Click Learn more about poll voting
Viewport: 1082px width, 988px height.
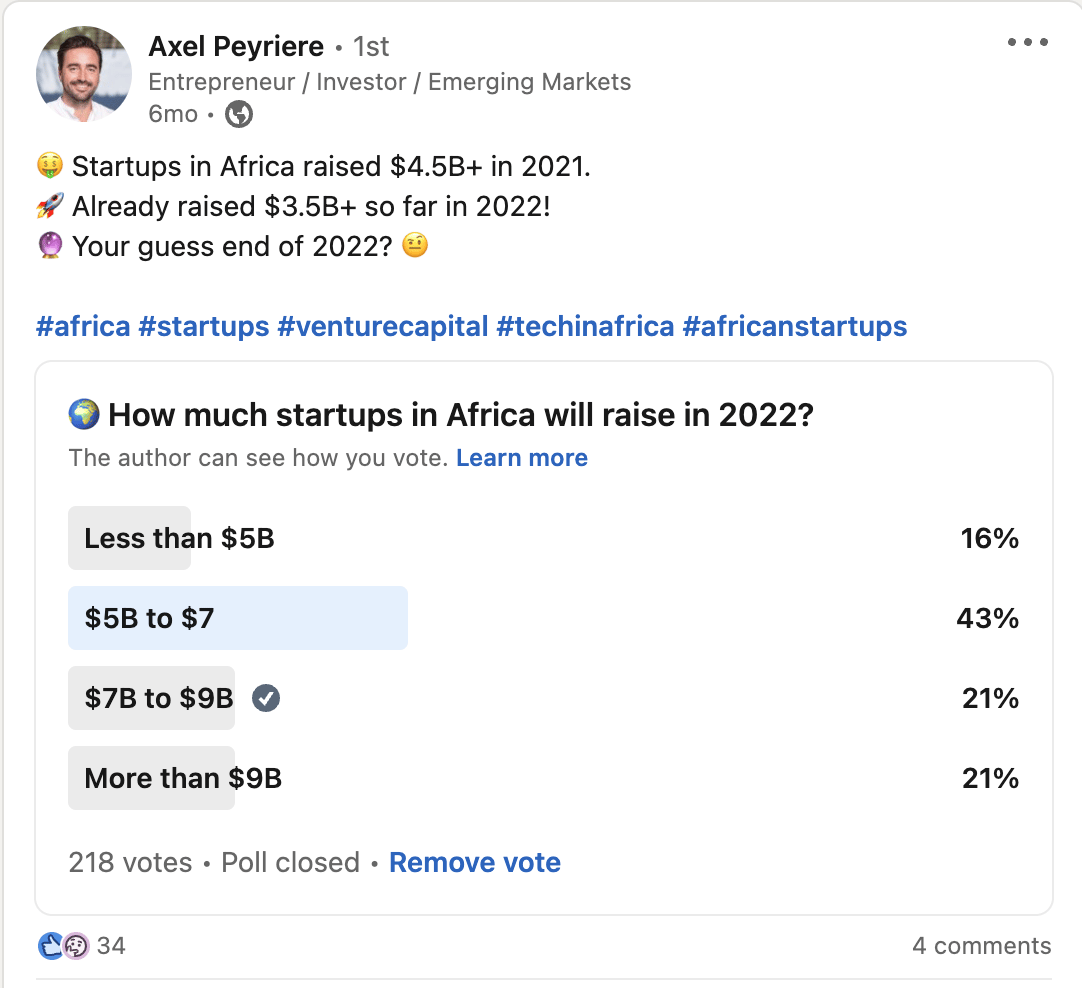[521, 458]
